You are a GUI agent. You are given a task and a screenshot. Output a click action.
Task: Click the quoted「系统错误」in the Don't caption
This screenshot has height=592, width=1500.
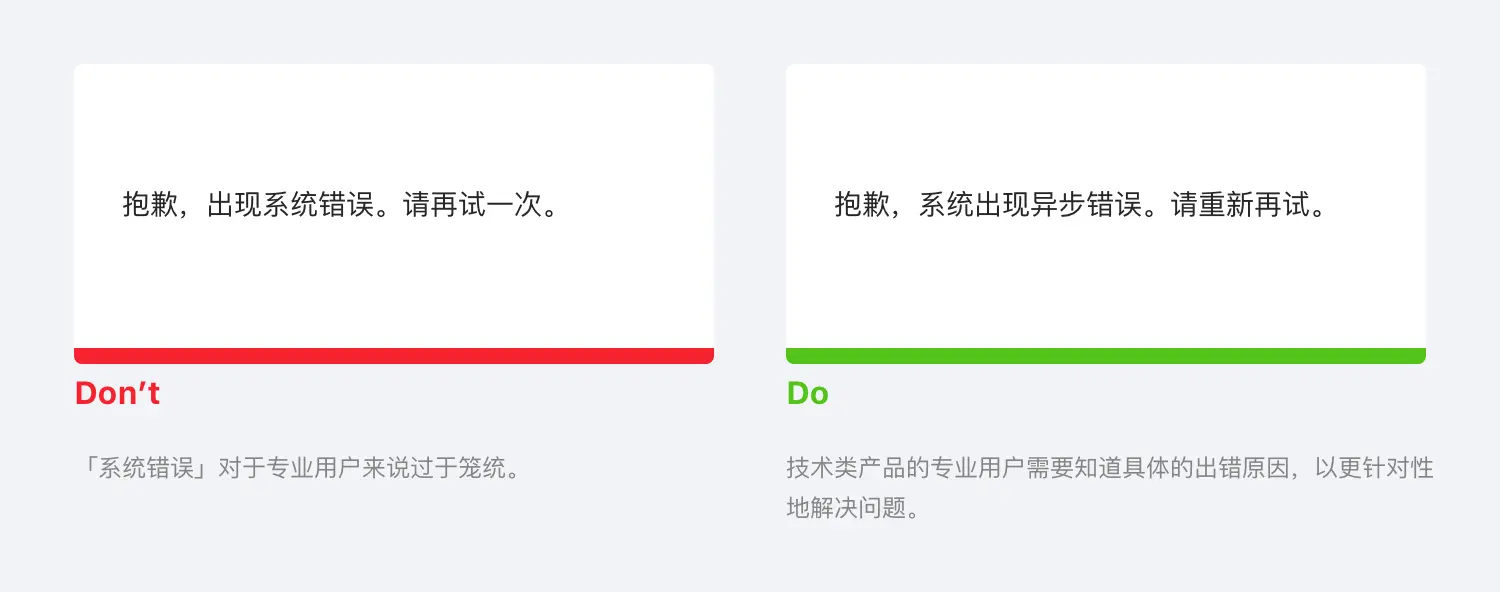point(147,468)
